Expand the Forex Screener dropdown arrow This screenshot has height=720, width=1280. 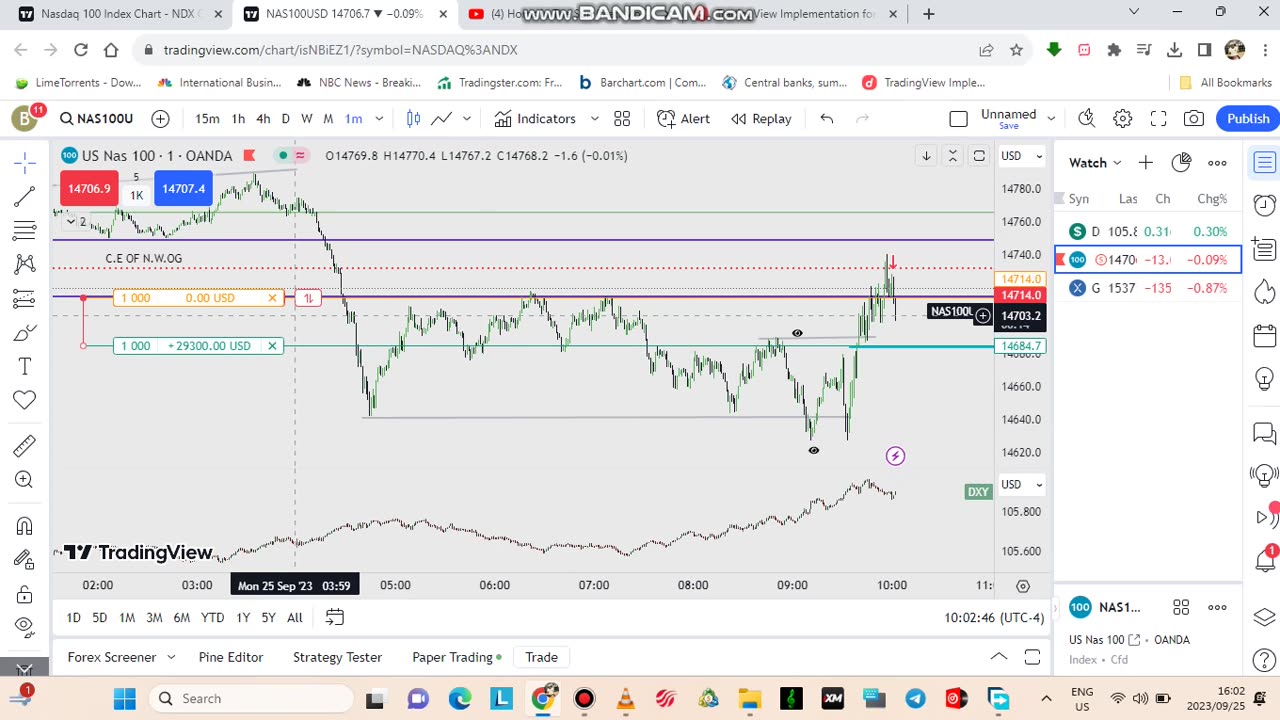click(x=171, y=657)
